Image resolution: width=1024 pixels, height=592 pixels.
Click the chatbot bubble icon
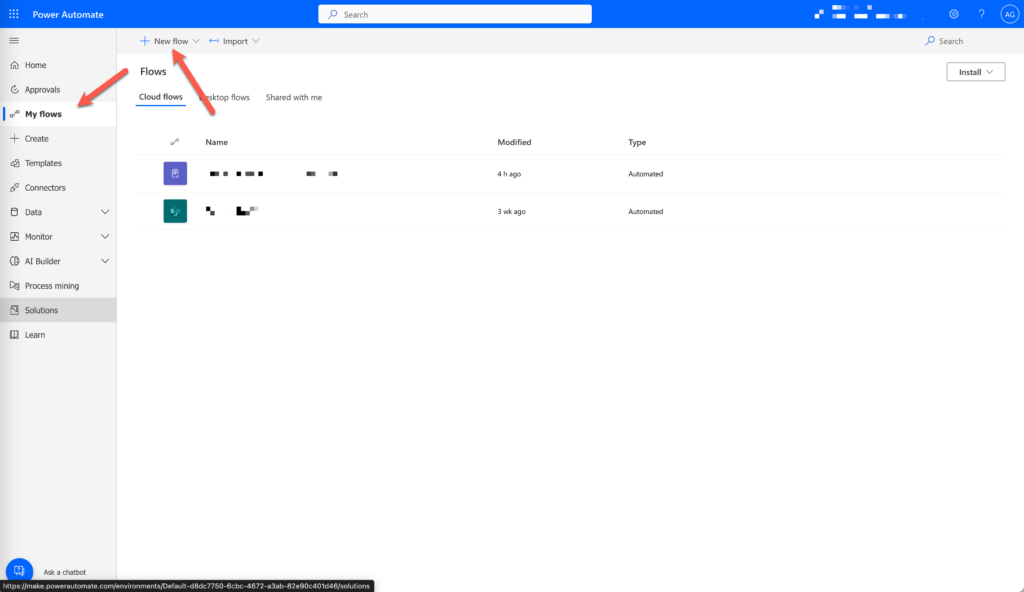(x=19, y=570)
